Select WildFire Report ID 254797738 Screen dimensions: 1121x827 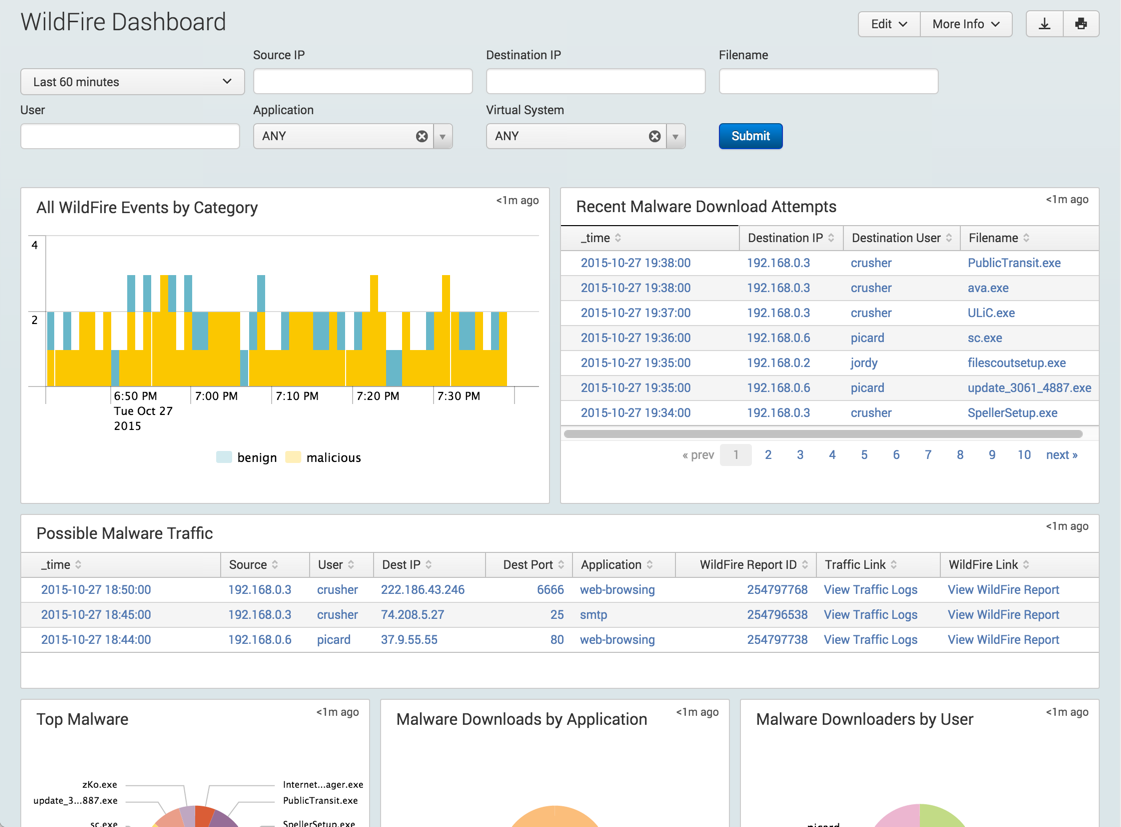(777, 640)
